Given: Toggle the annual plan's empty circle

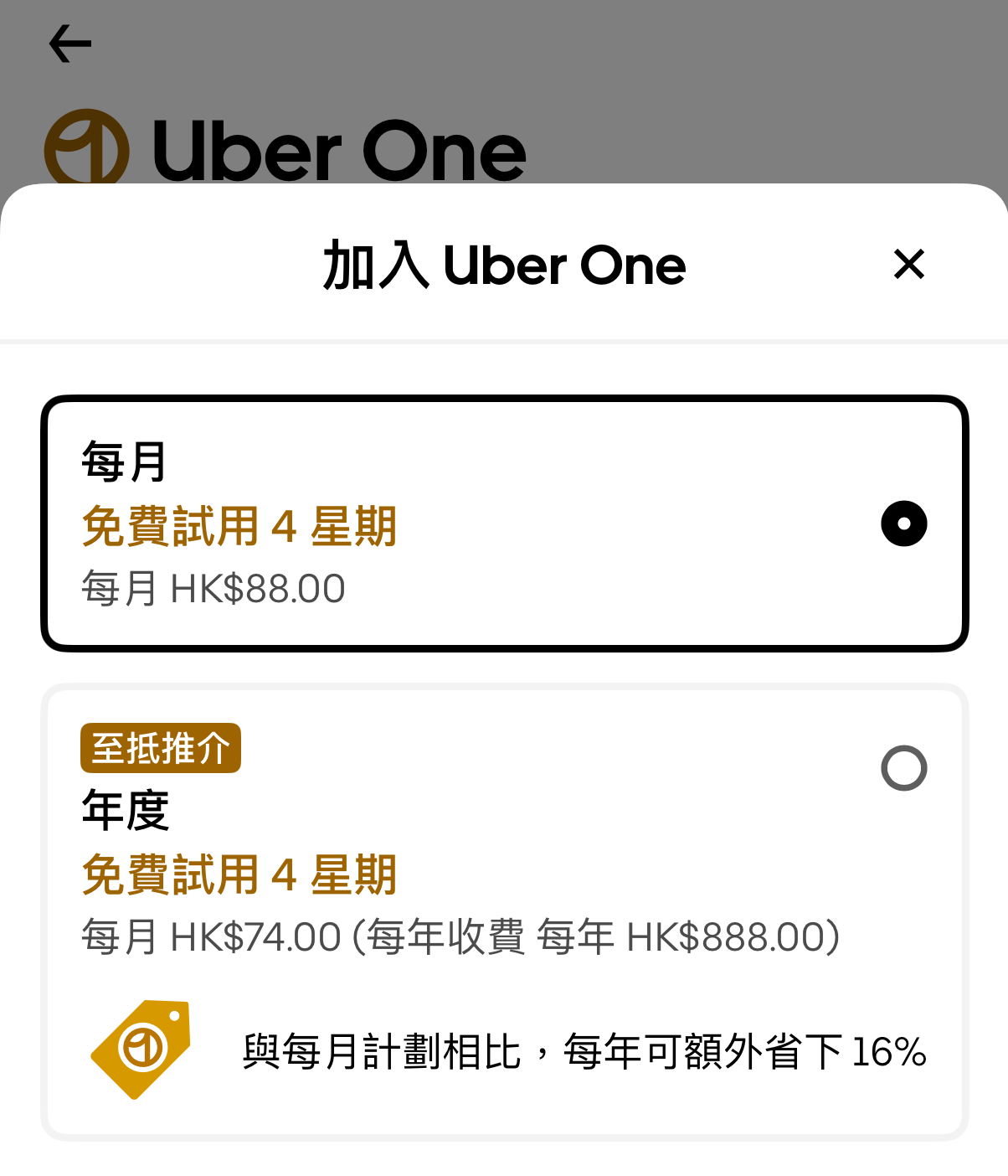Looking at the screenshot, I should [906, 767].
